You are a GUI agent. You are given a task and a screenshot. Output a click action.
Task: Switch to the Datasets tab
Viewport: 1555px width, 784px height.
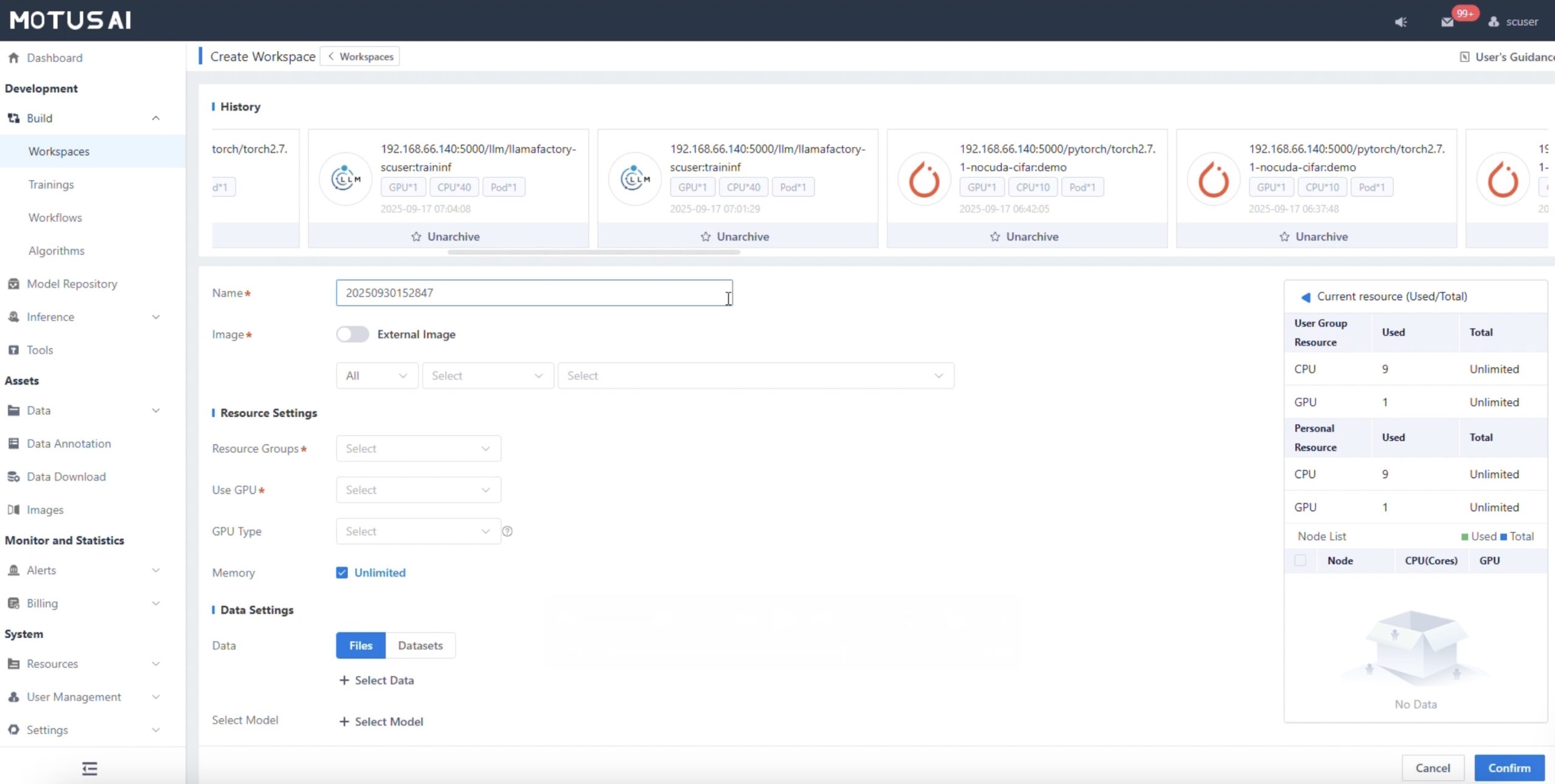click(x=420, y=646)
